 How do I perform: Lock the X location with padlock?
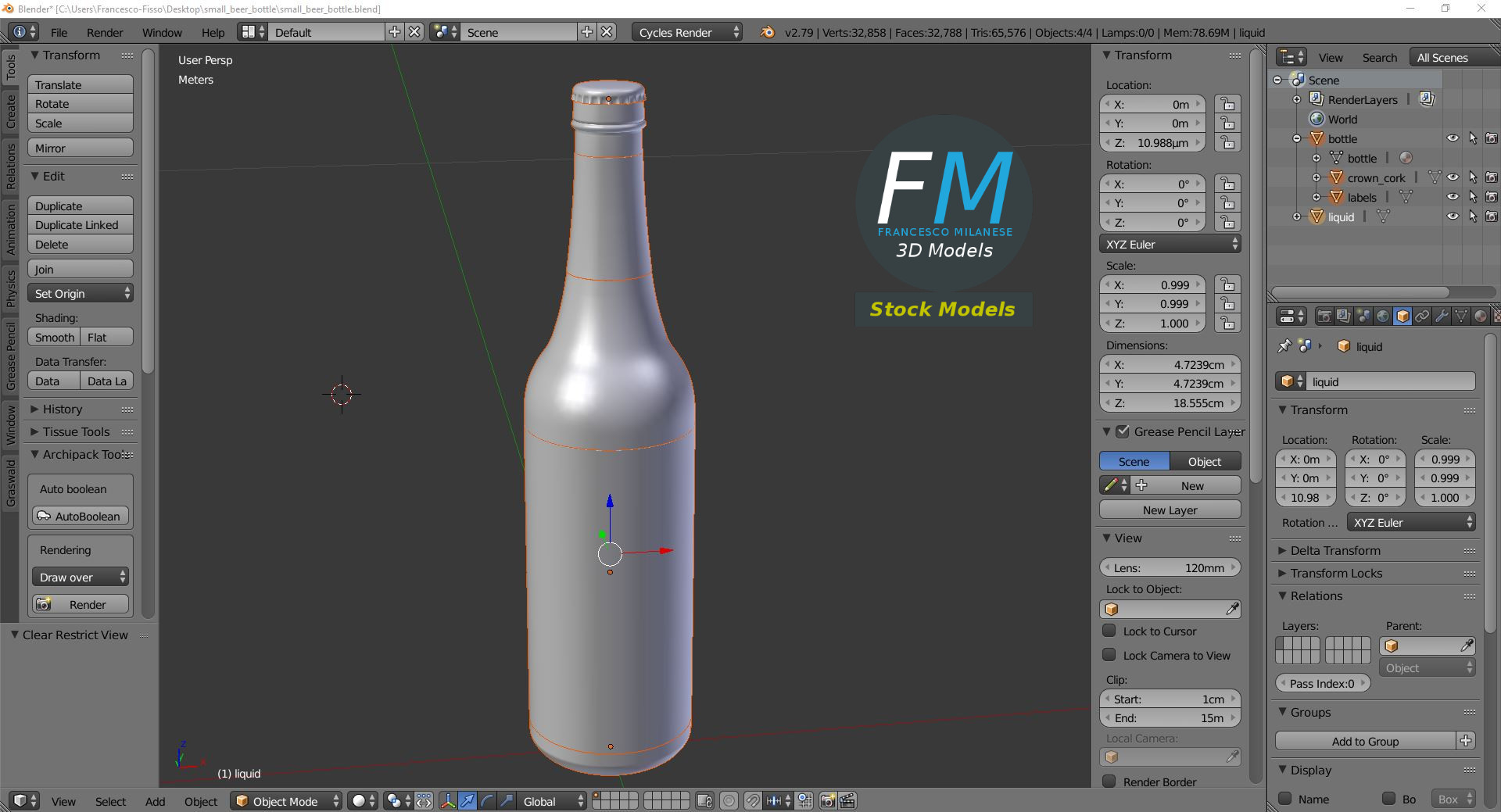click(x=1227, y=104)
